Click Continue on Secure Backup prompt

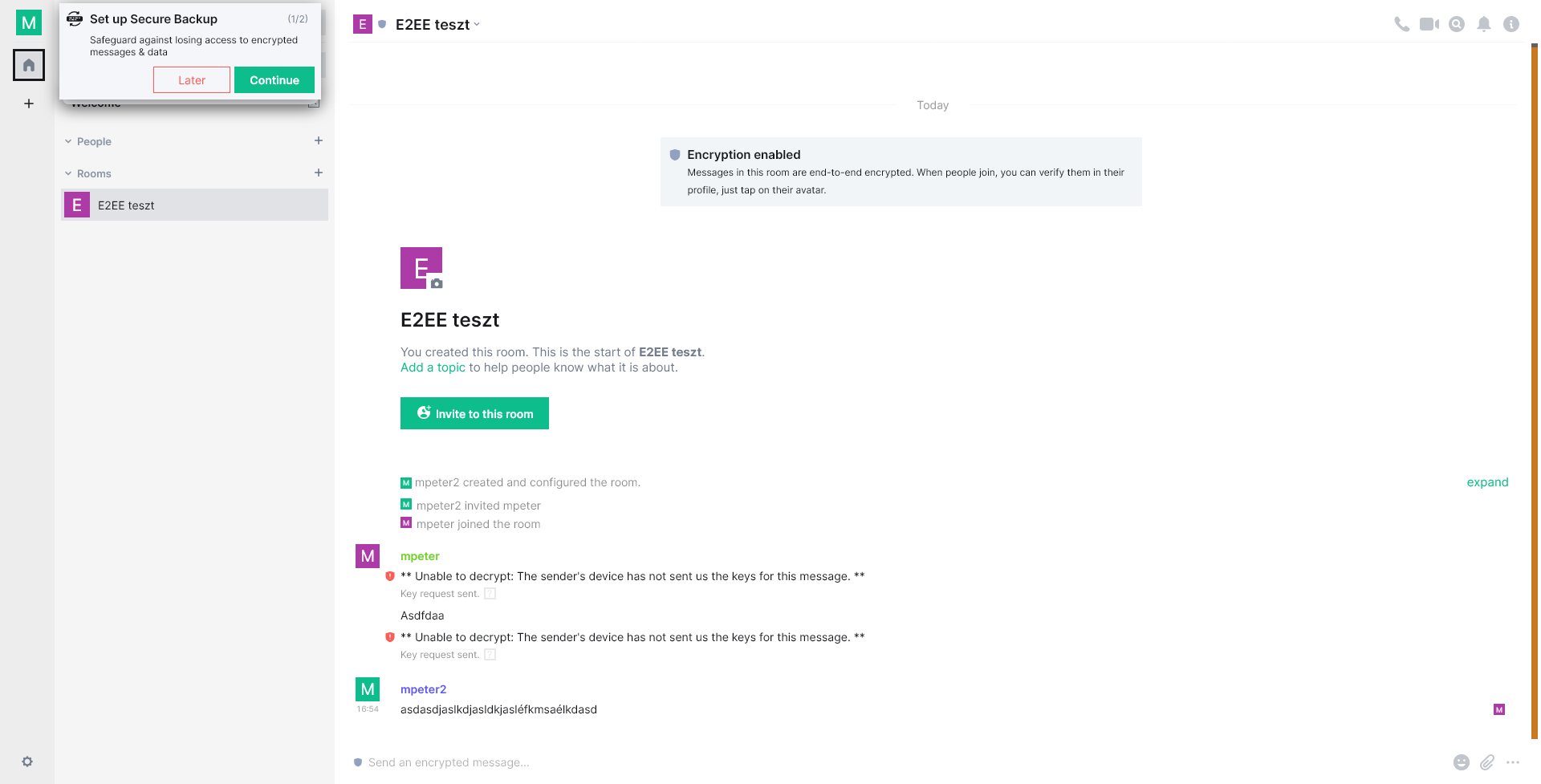(274, 79)
